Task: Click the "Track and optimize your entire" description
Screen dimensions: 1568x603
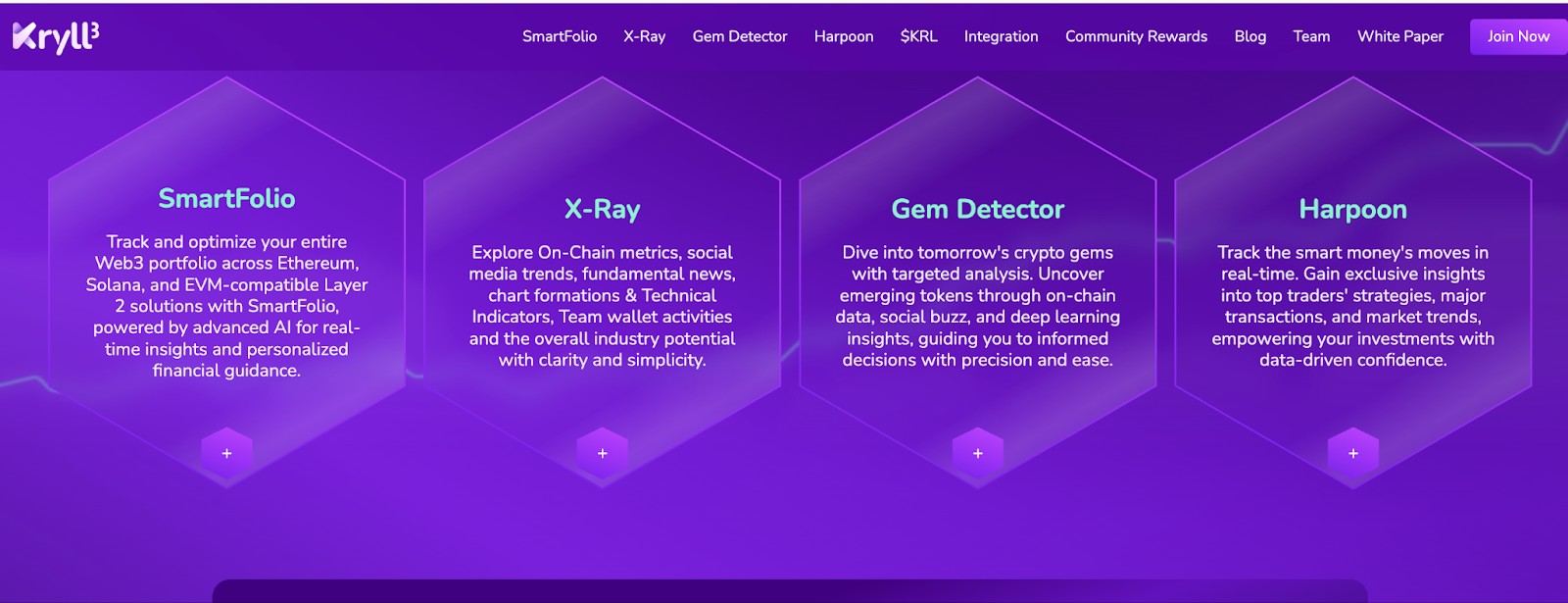Action: [226, 306]
